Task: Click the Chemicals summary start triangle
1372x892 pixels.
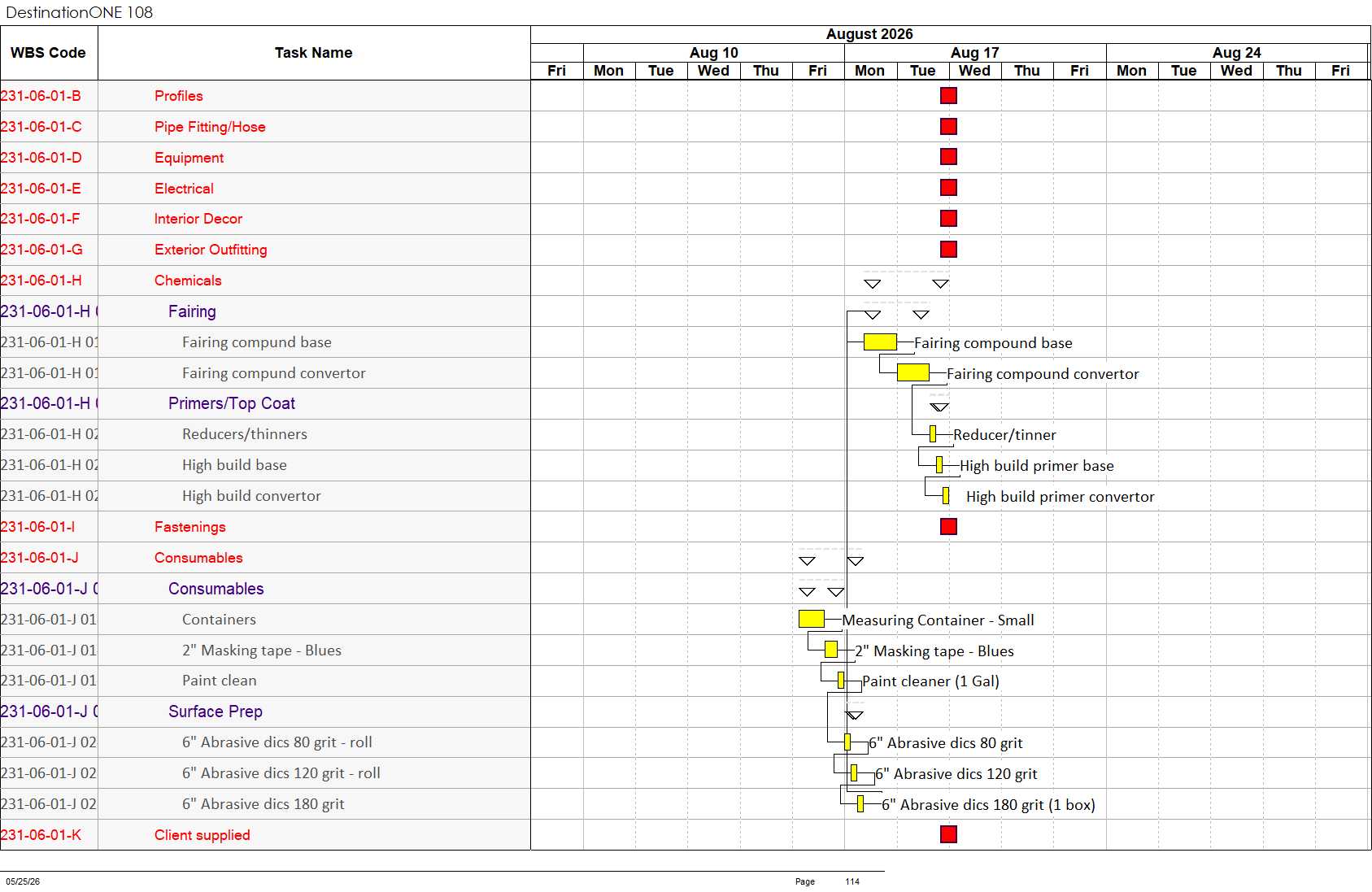Action: [873, 284]
